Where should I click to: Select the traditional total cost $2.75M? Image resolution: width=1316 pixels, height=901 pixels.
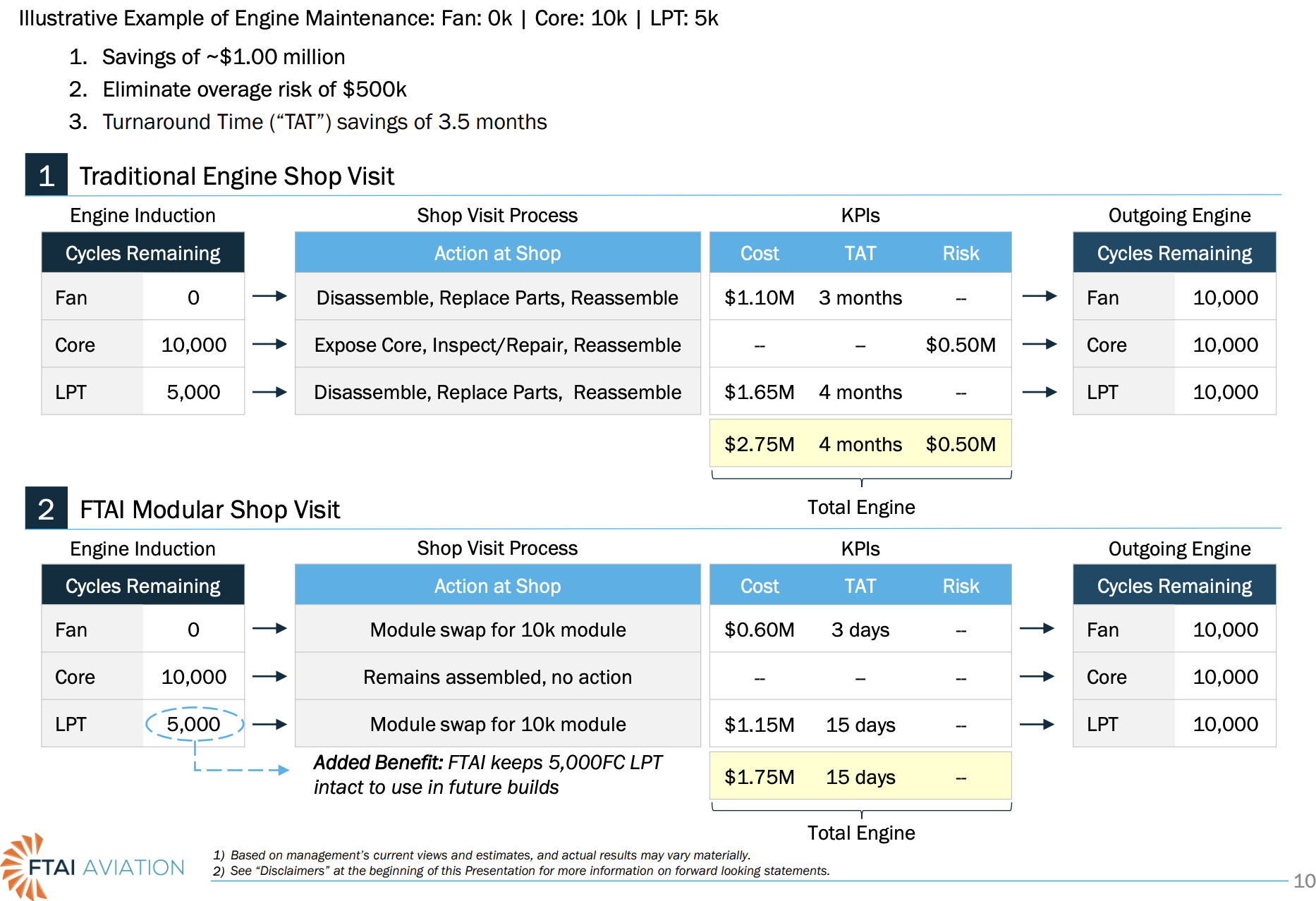(759, 444)
